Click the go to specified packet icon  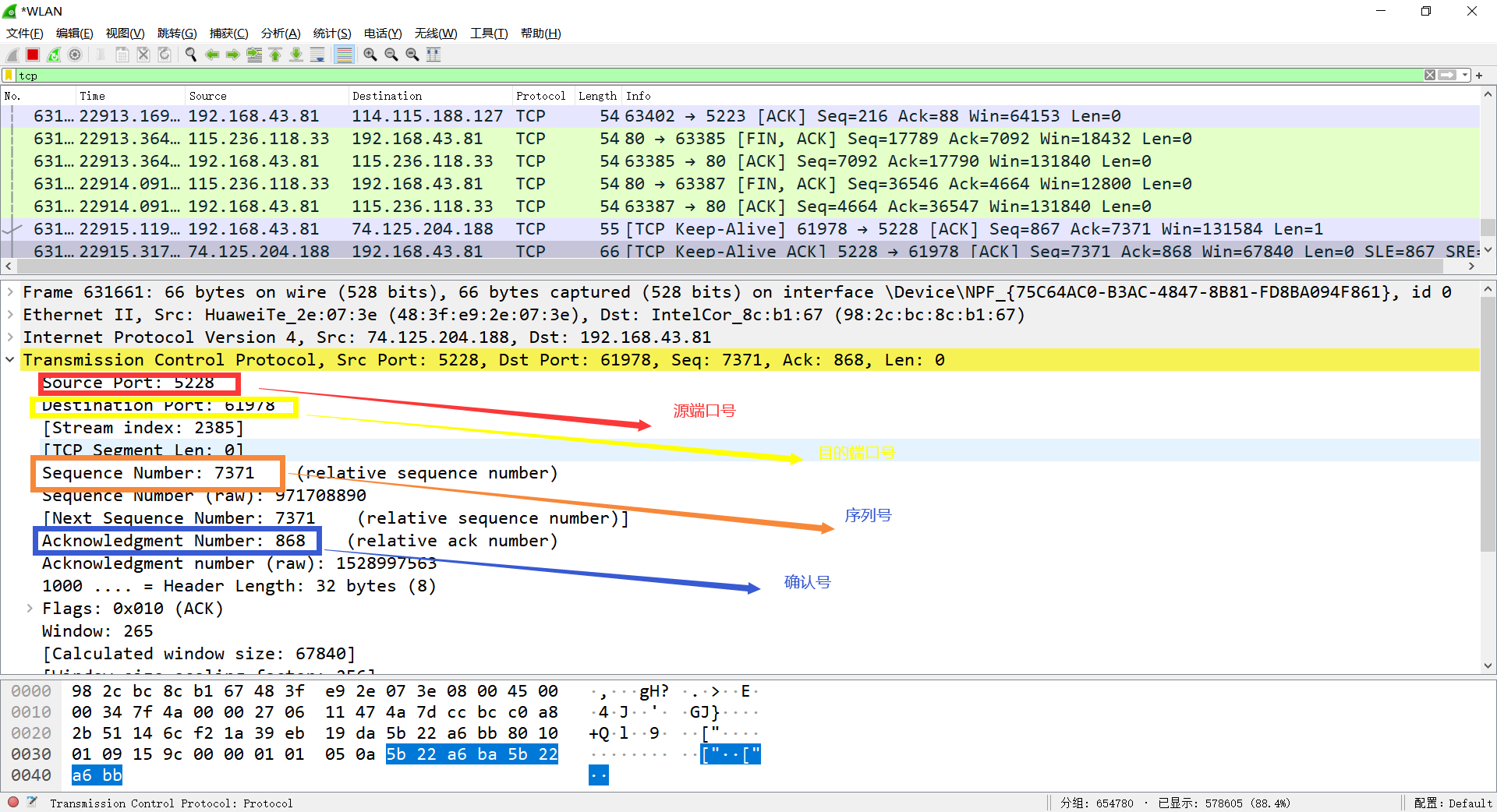[254, 55]
